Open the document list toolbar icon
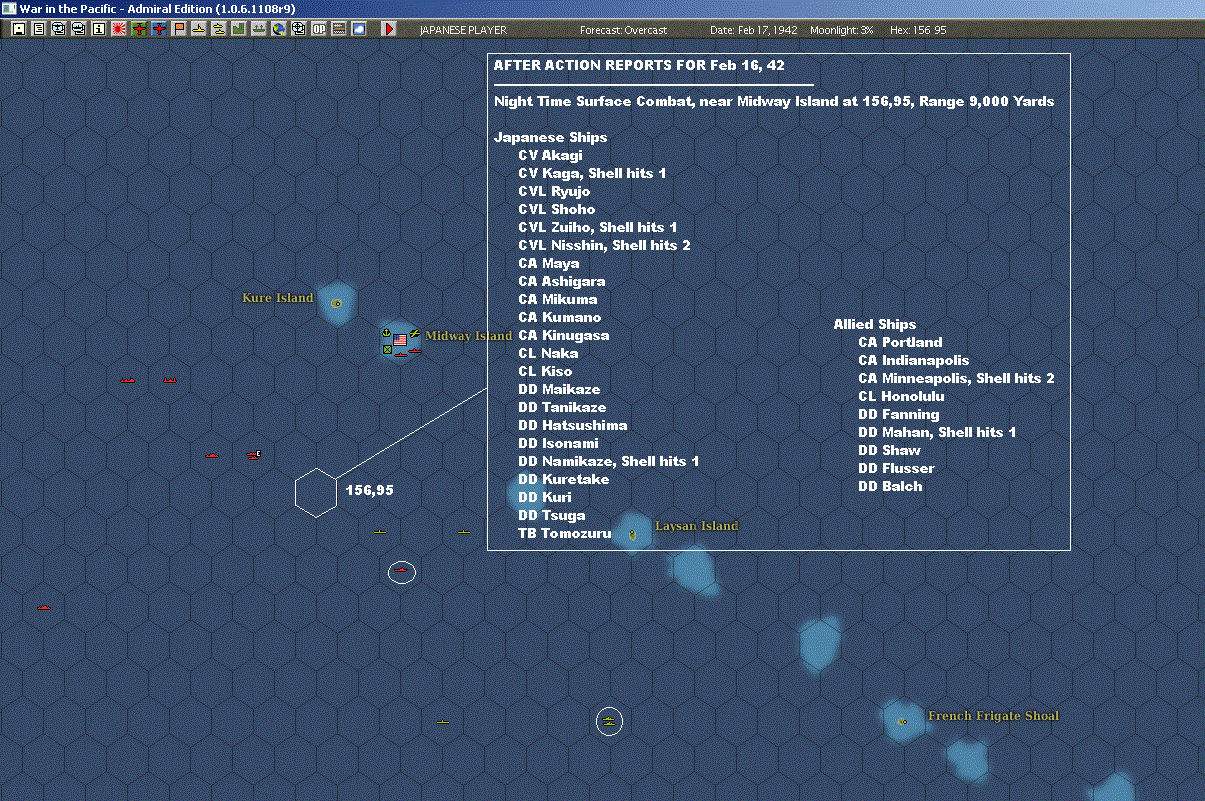The image size is (1205, 801). click(x=38, y=29)
